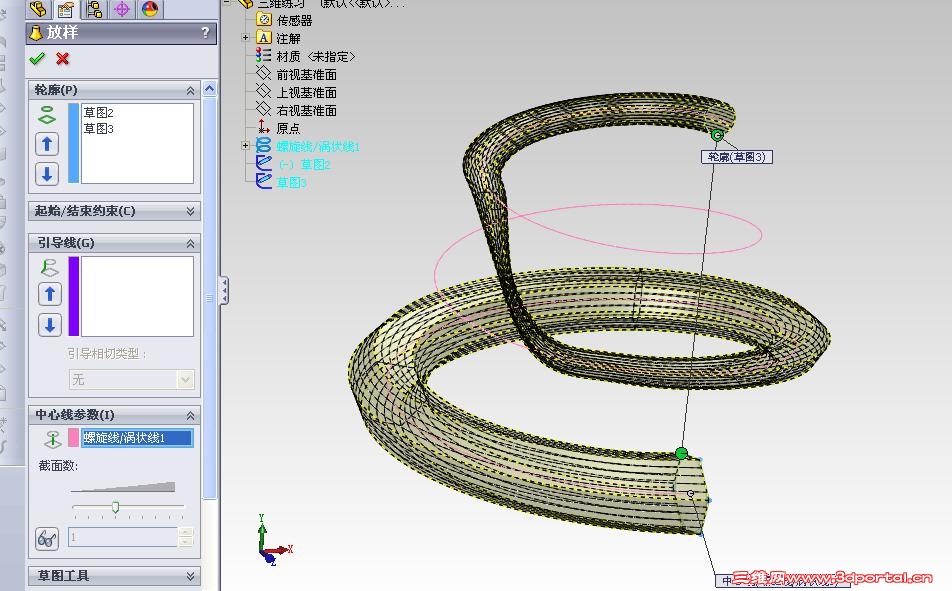Image resolution: width=952 pixels, height=591 pixels.
Task: Select 草图3 in the profiles list
Action: tap(98, 129)
